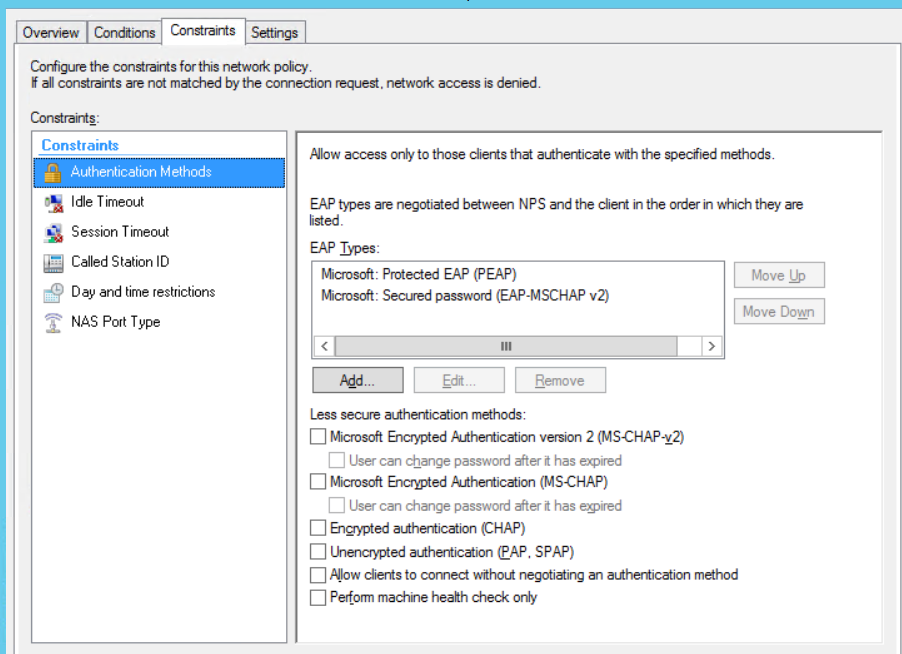Go to the Settings tab

[x=274, y=32]
